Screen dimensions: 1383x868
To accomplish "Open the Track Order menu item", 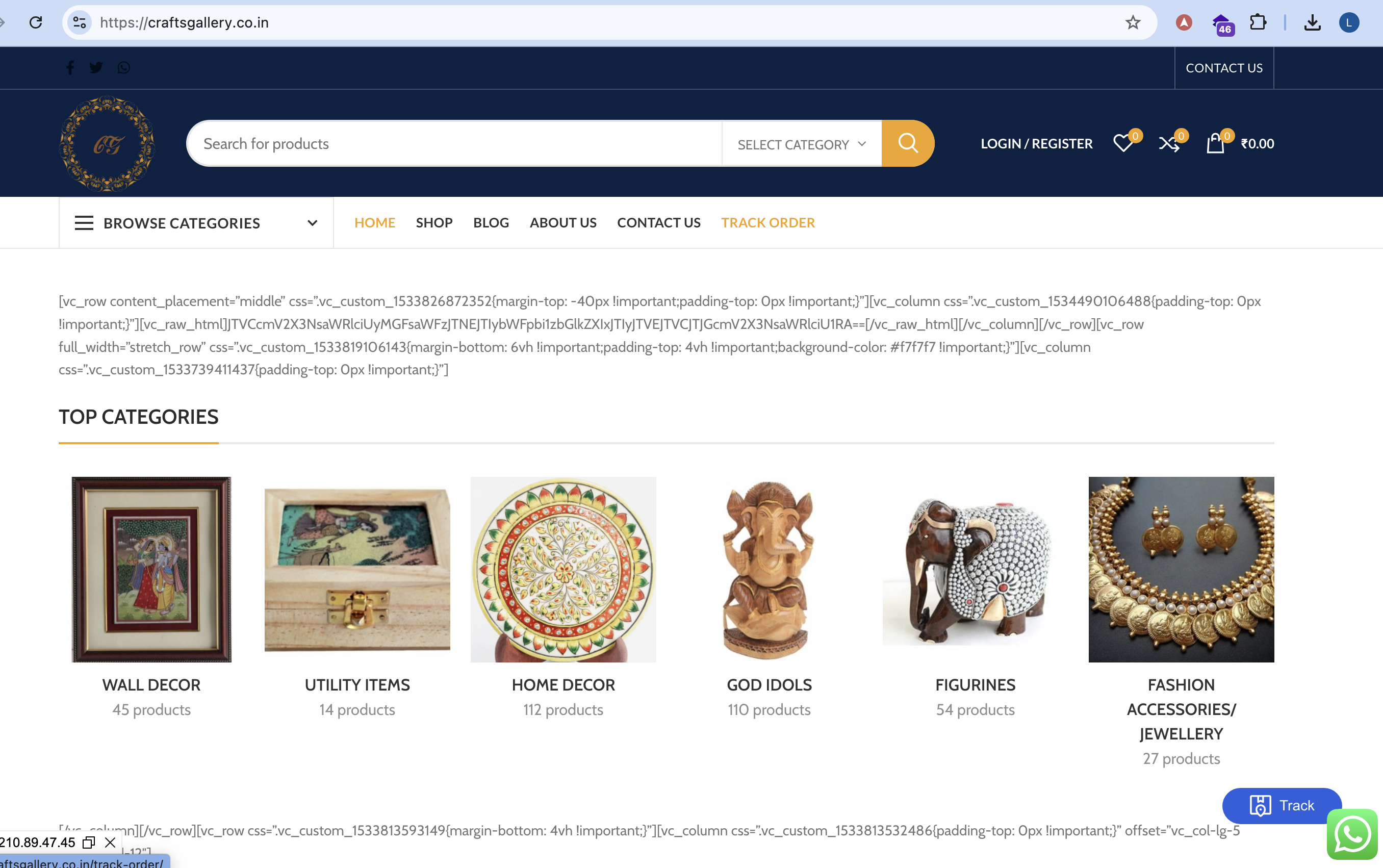I will pos(768,223).
